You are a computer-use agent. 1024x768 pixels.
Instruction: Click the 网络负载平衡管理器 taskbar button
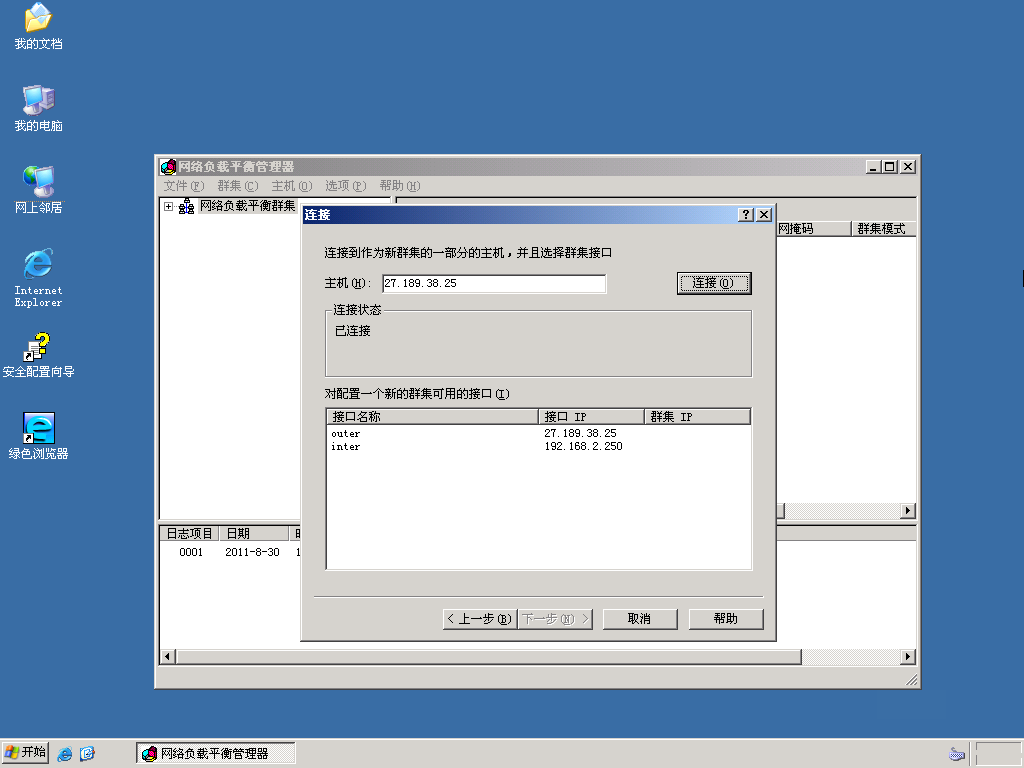(216, 753)
